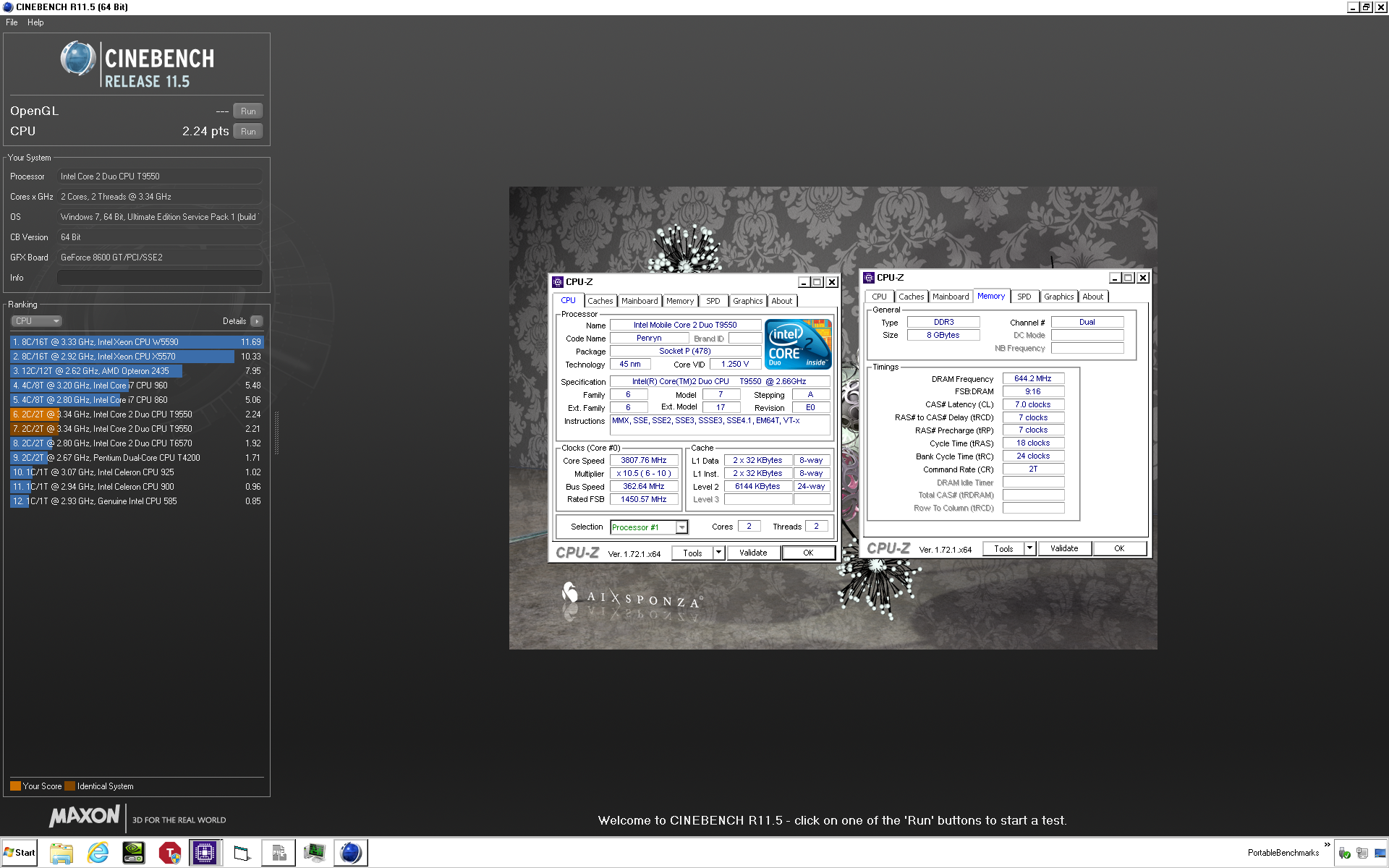The width and height of the screenshot is (1389, 868).
Task: Click OK in left CPU-Z window
Action: click(x=808, y=553)
